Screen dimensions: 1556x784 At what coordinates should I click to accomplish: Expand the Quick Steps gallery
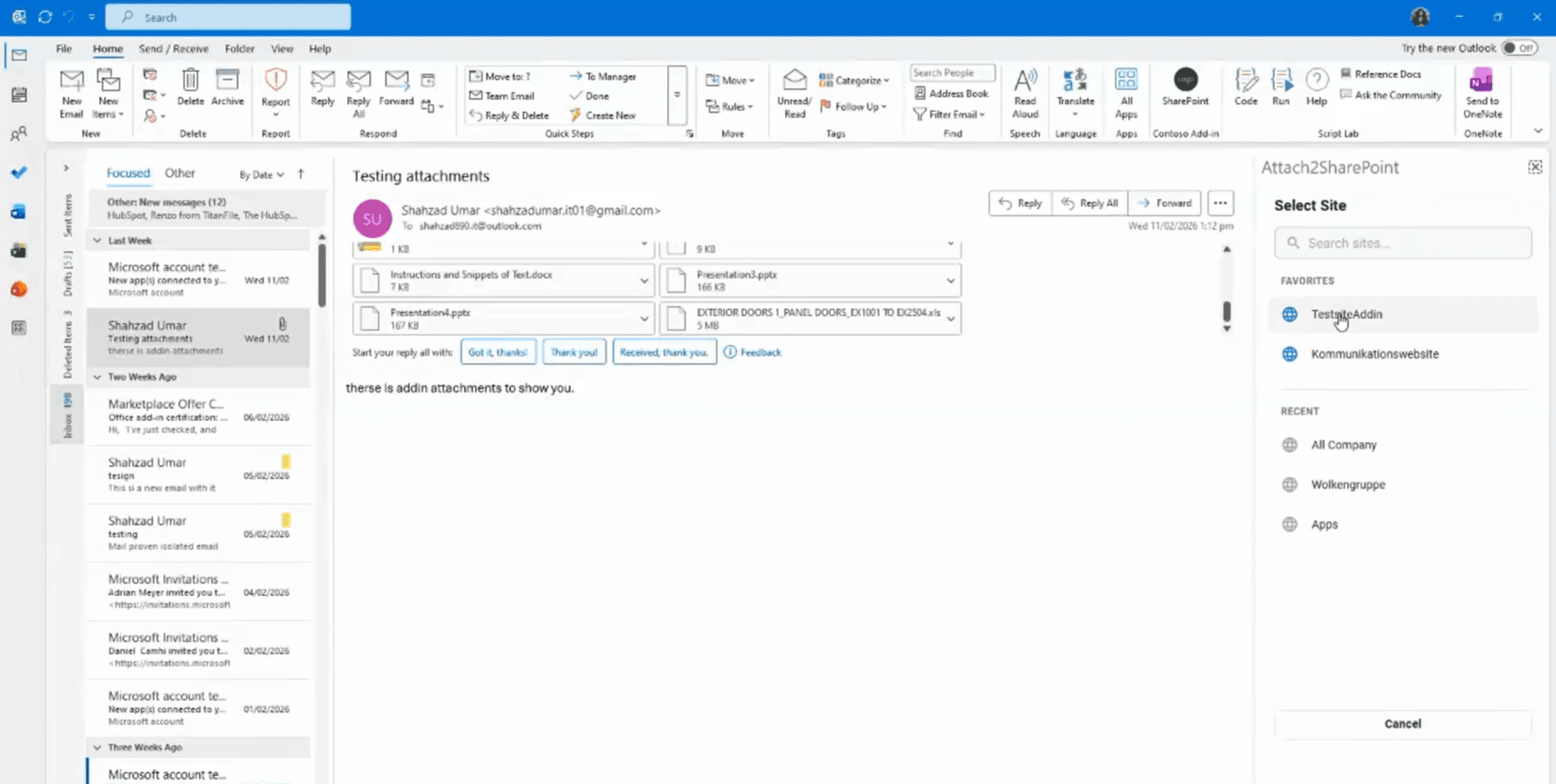[677, 95]
